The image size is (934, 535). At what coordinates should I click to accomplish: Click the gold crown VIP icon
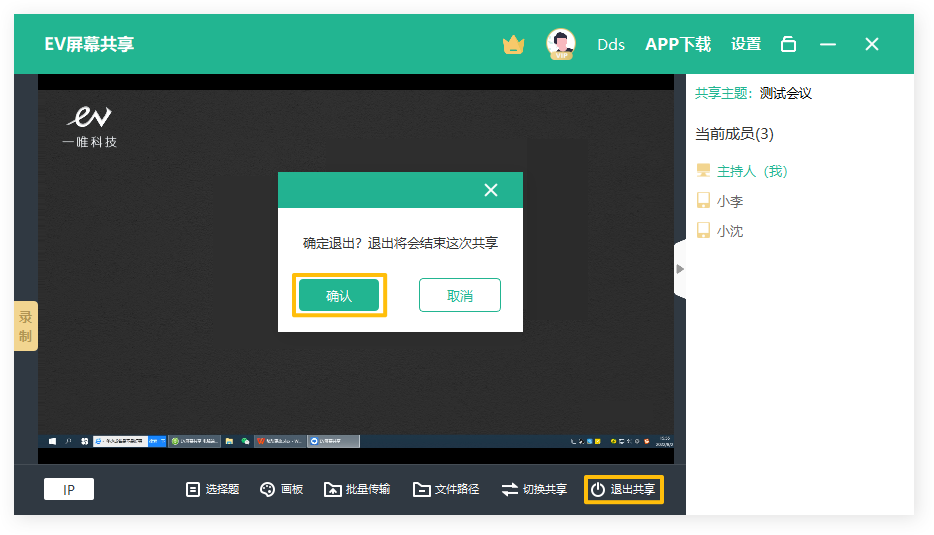coord(513,44)
